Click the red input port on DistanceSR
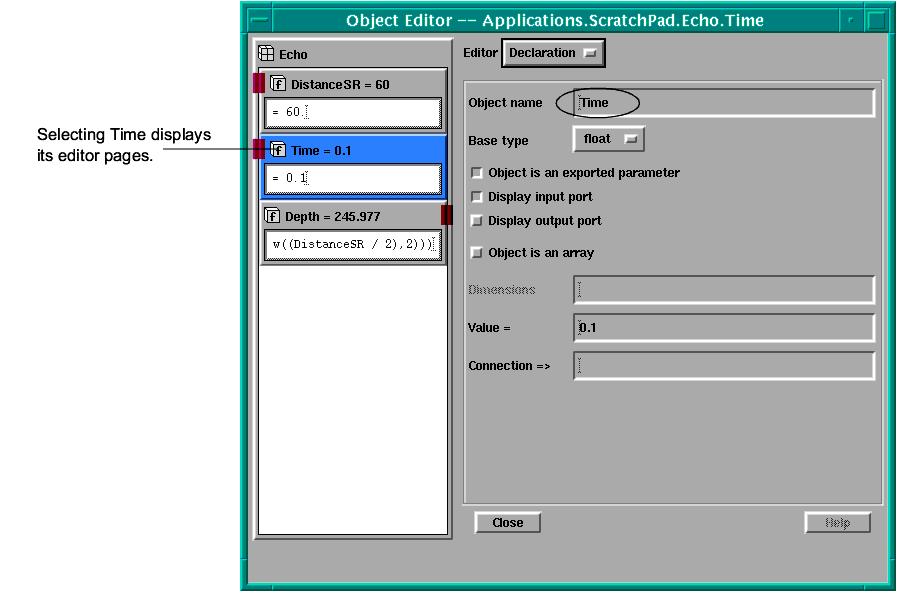Viewport: 898px width, 600px height. [x=258, y=83]
